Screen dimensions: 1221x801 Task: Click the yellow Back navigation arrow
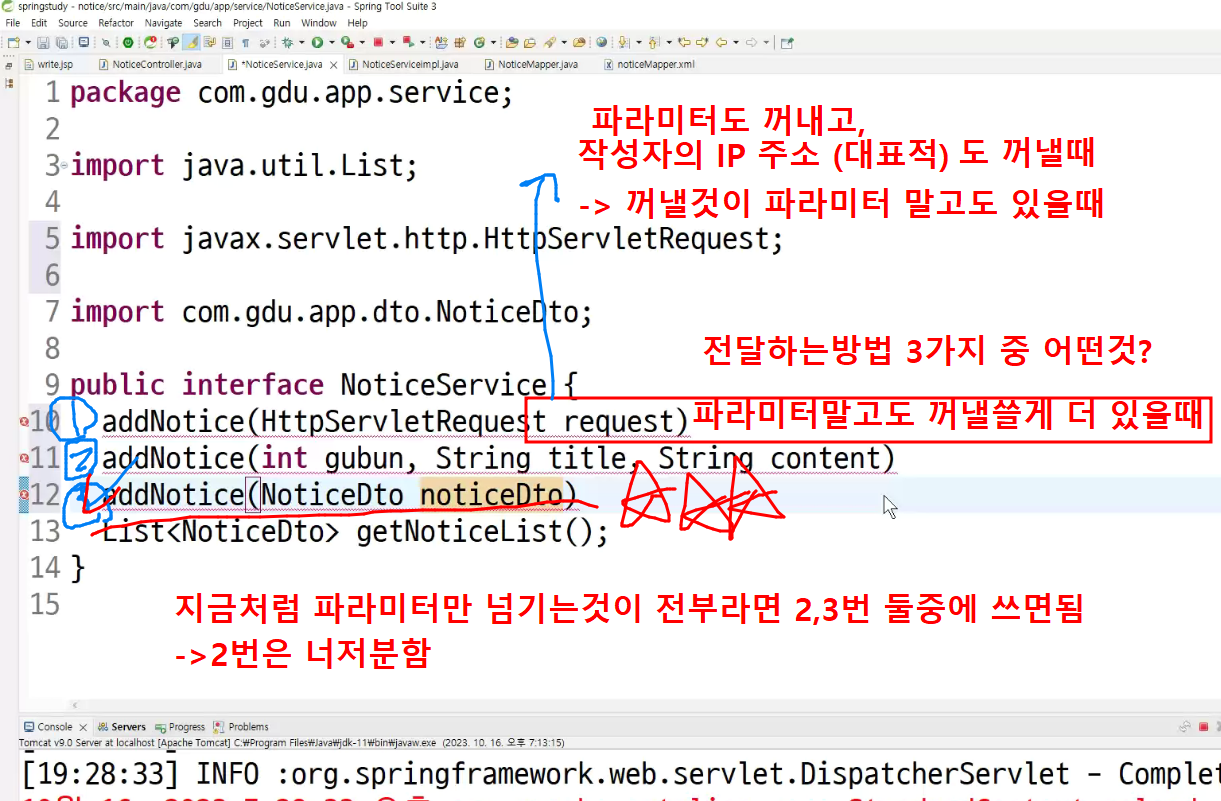722,43
